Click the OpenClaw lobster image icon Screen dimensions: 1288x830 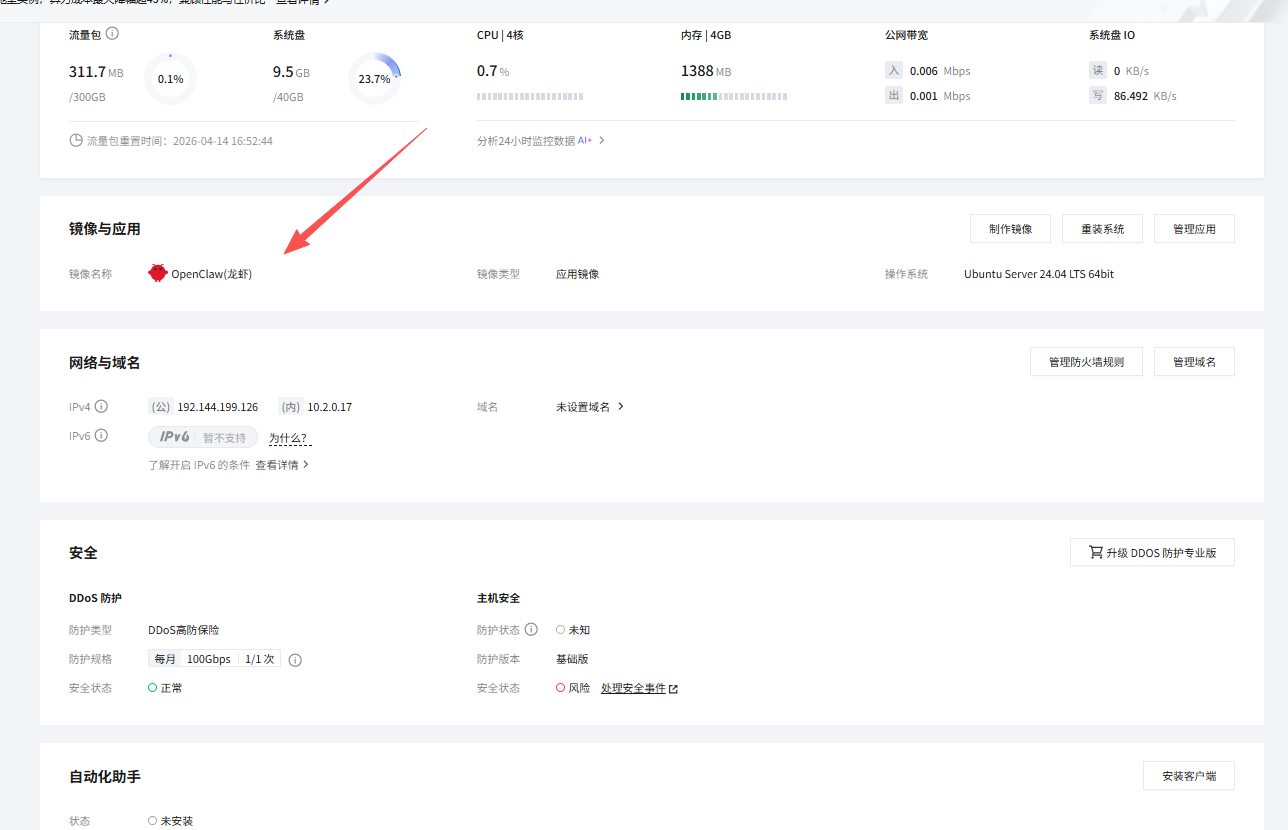click(x=158, y=273)
